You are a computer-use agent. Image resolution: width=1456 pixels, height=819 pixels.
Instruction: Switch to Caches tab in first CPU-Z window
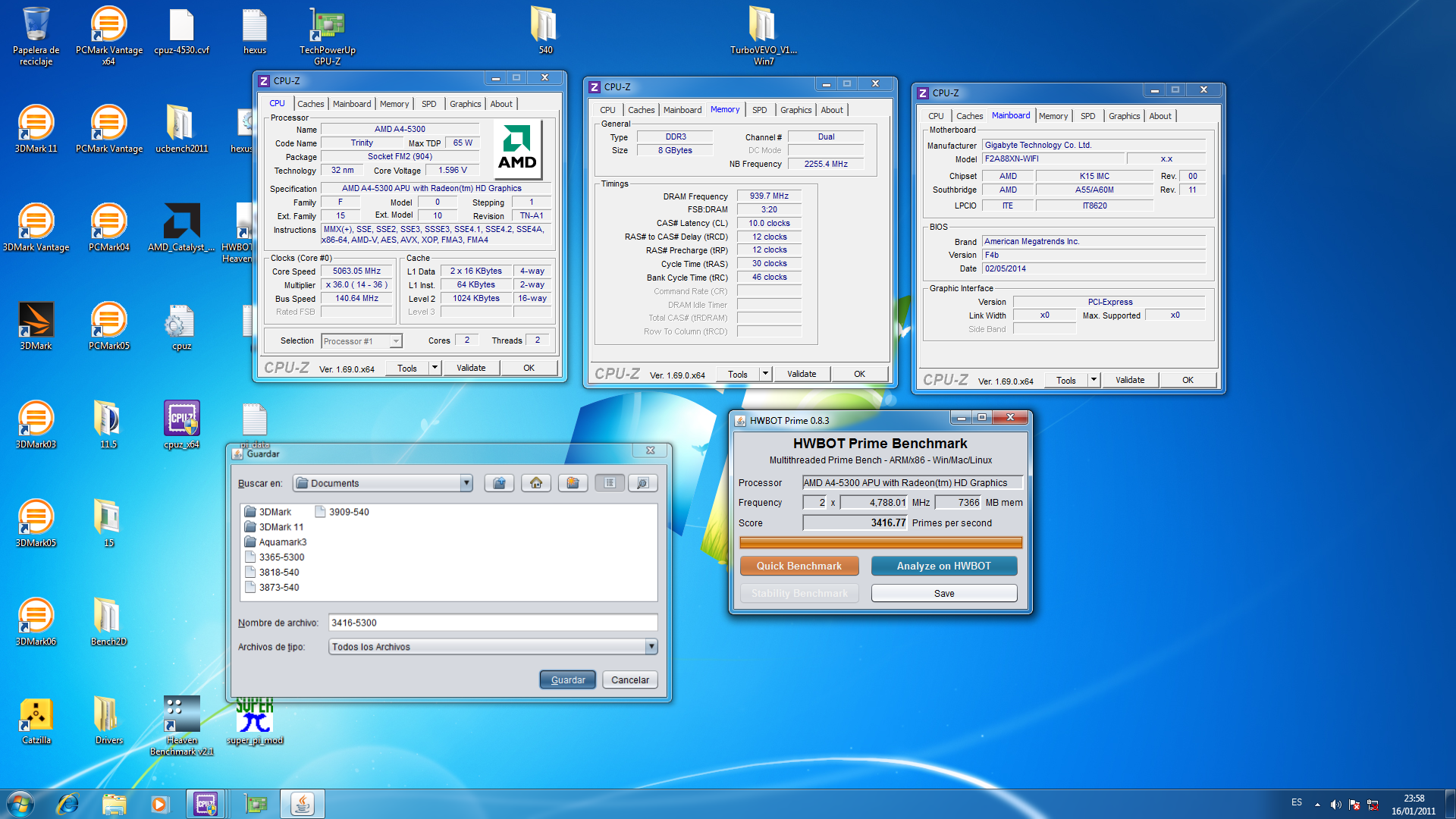coord(310,104)
